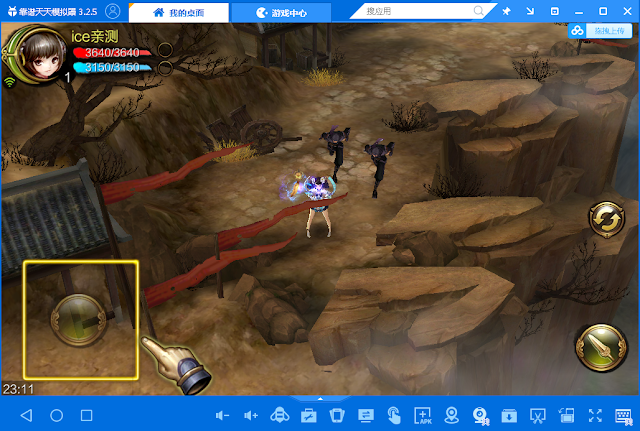Install an APK with the APK icon
640x431 pixels.
pyautogui.click(x=423, y=415)
